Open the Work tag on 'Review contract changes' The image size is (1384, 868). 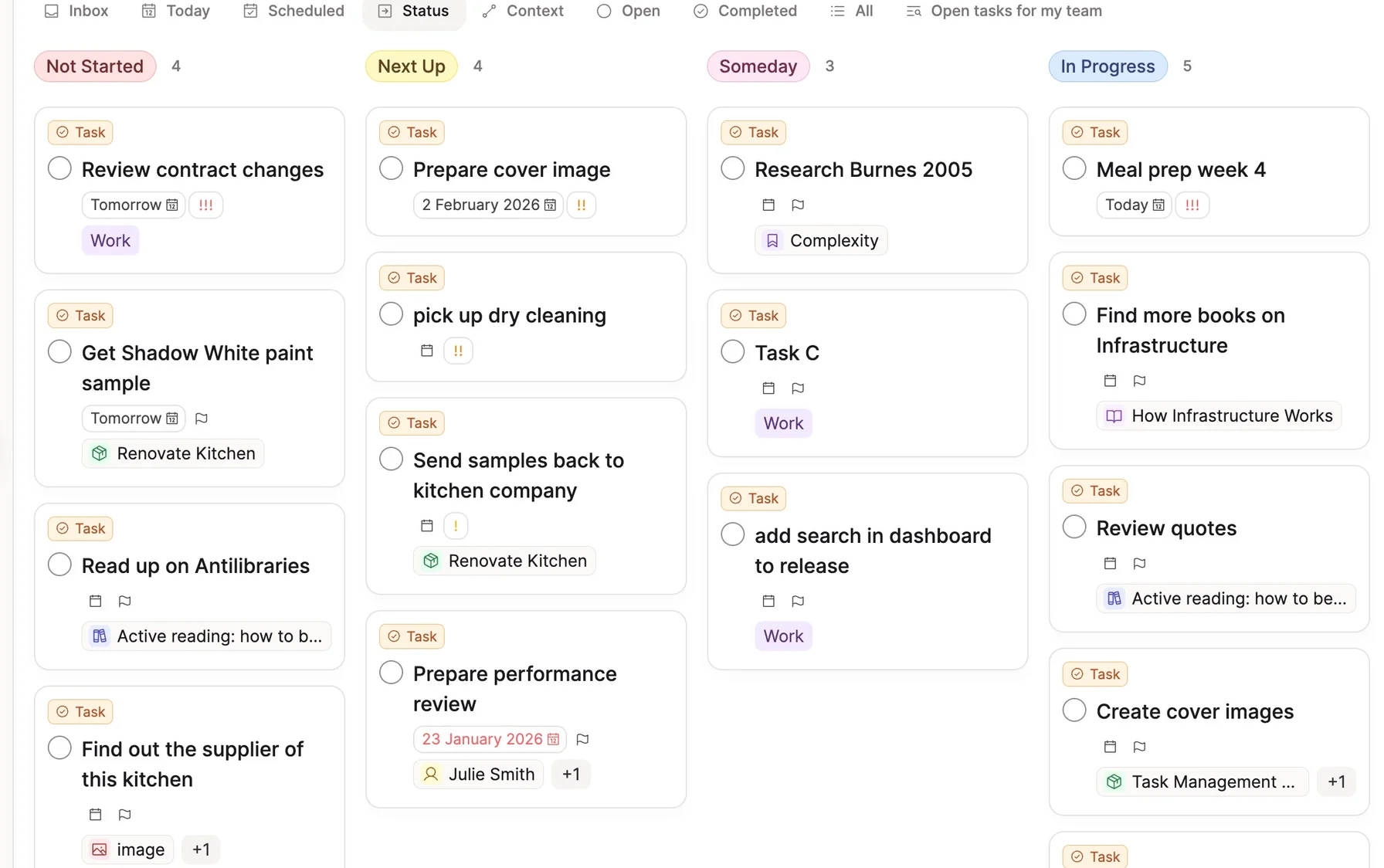pos(110,240)
